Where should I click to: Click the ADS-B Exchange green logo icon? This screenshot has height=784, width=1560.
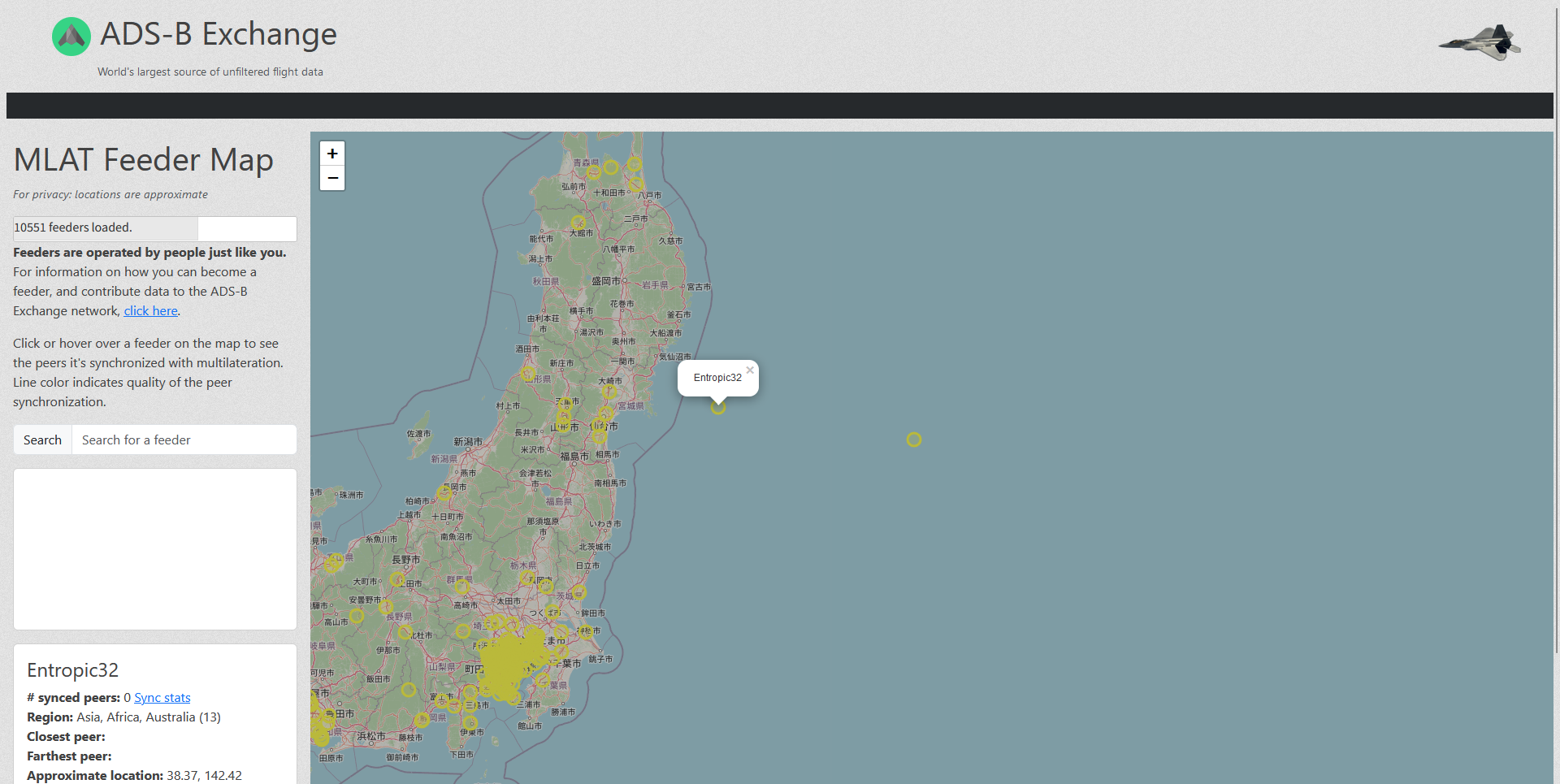pos(71,37)
